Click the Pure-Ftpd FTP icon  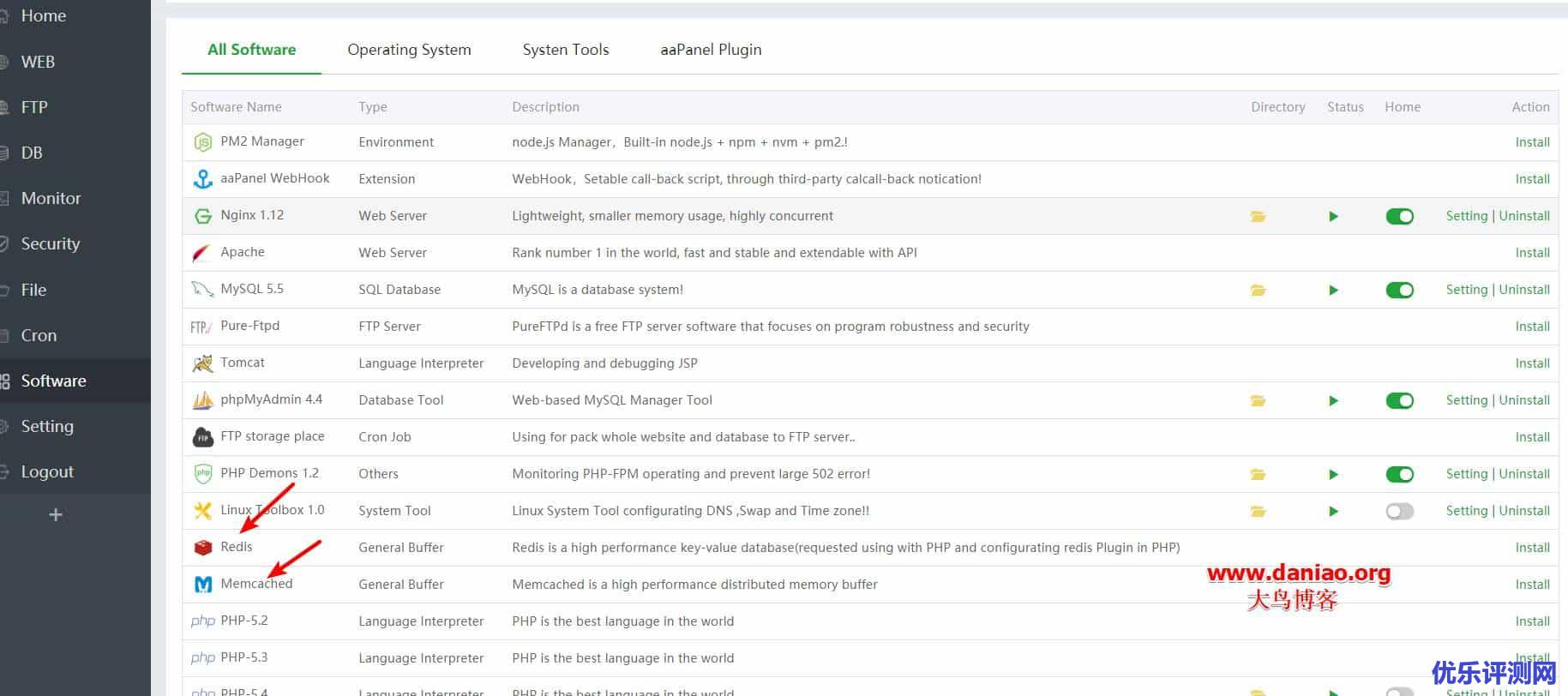pos(201,327)
